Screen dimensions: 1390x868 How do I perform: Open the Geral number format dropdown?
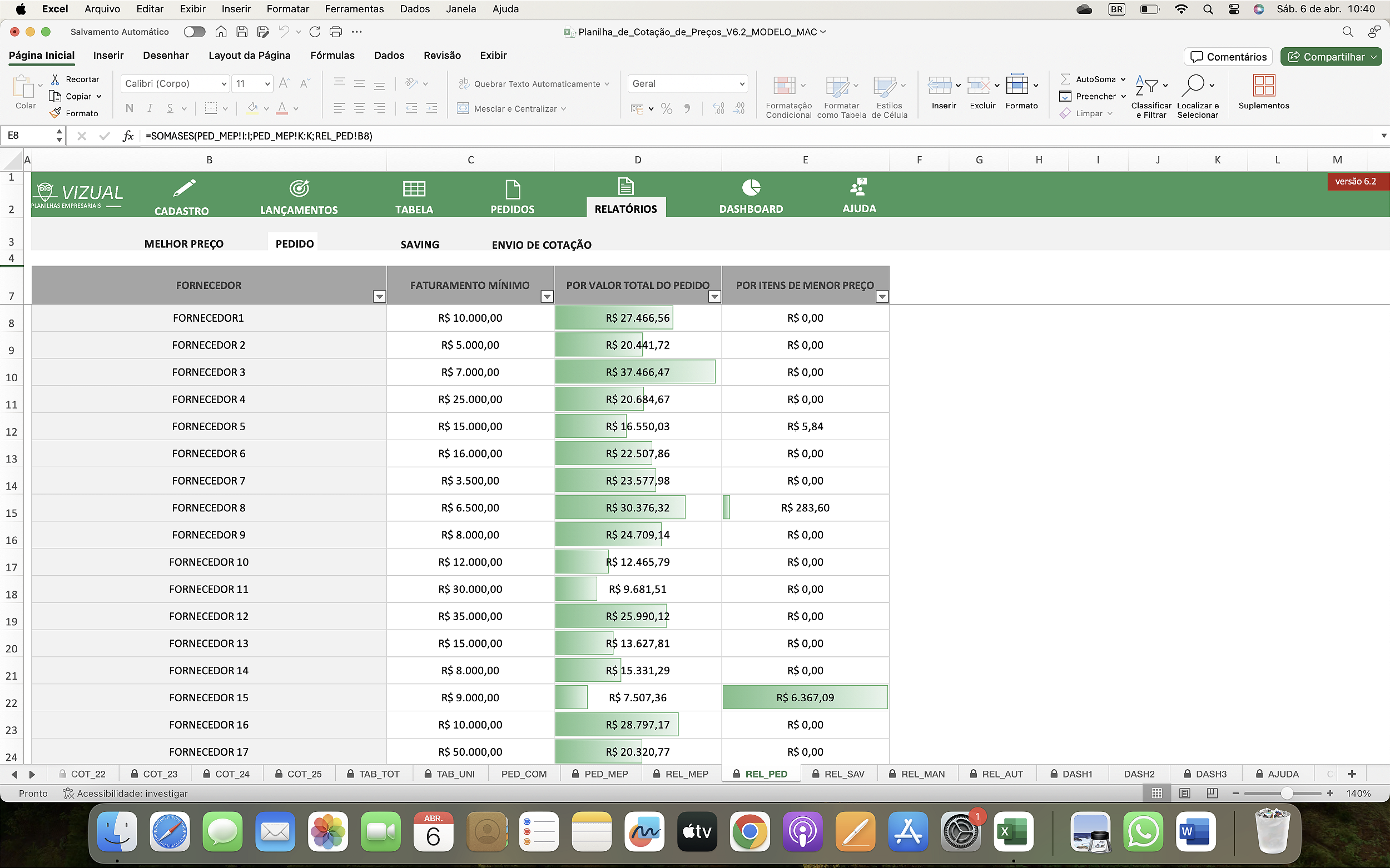click(x=687, y=83)
